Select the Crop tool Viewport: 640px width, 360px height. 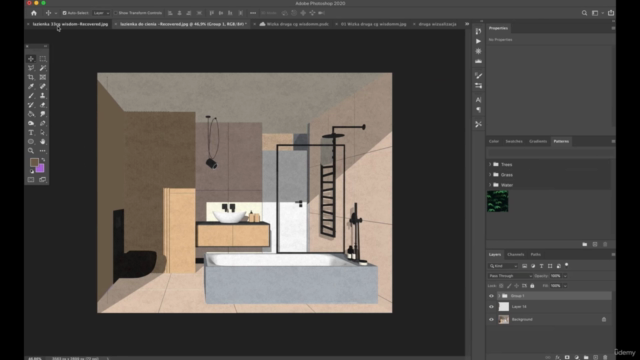coord(31,77)
